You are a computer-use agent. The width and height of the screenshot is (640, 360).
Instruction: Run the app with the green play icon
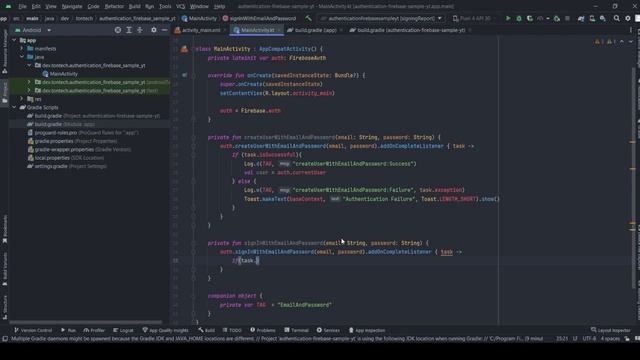click(x=508, y=18)
